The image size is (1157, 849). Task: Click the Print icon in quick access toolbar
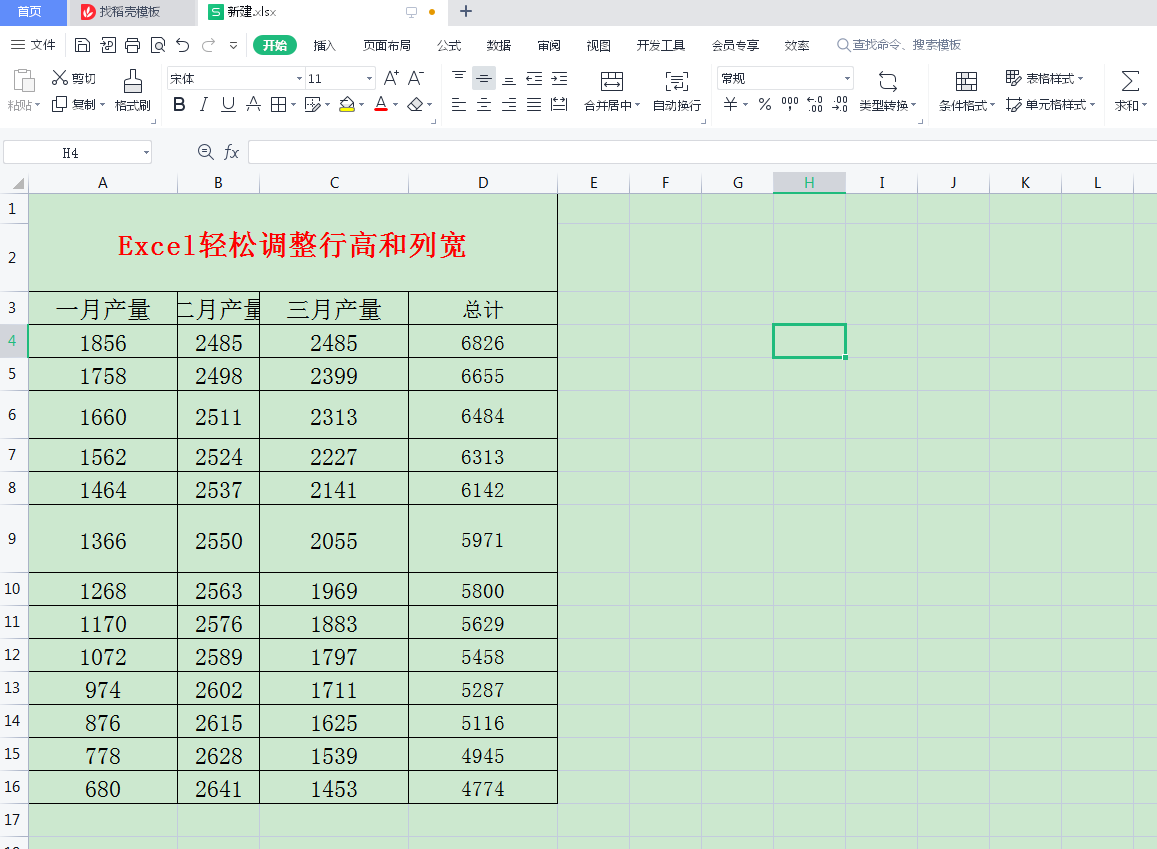pos(132,45)
